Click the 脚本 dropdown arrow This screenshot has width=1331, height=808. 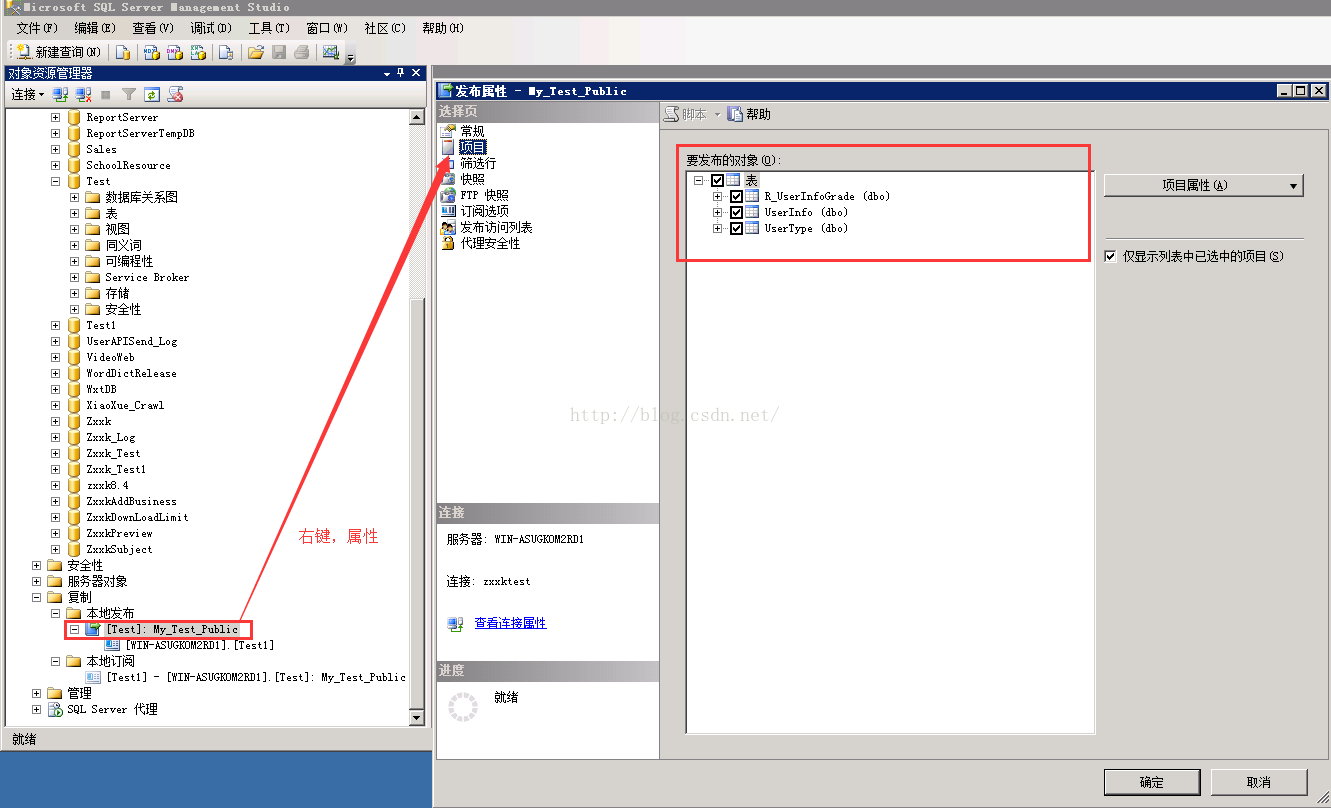[x=716, y=115]
